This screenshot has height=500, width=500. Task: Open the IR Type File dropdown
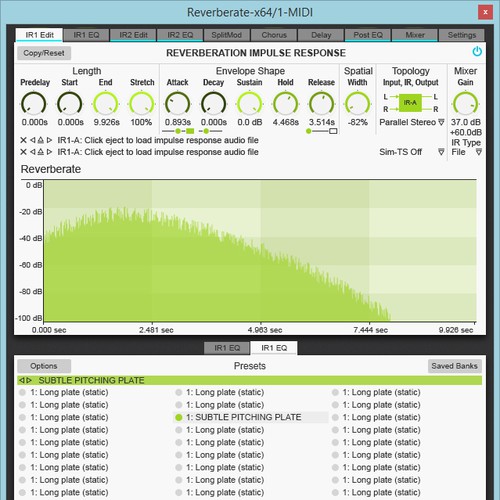(x=479, y=152)
